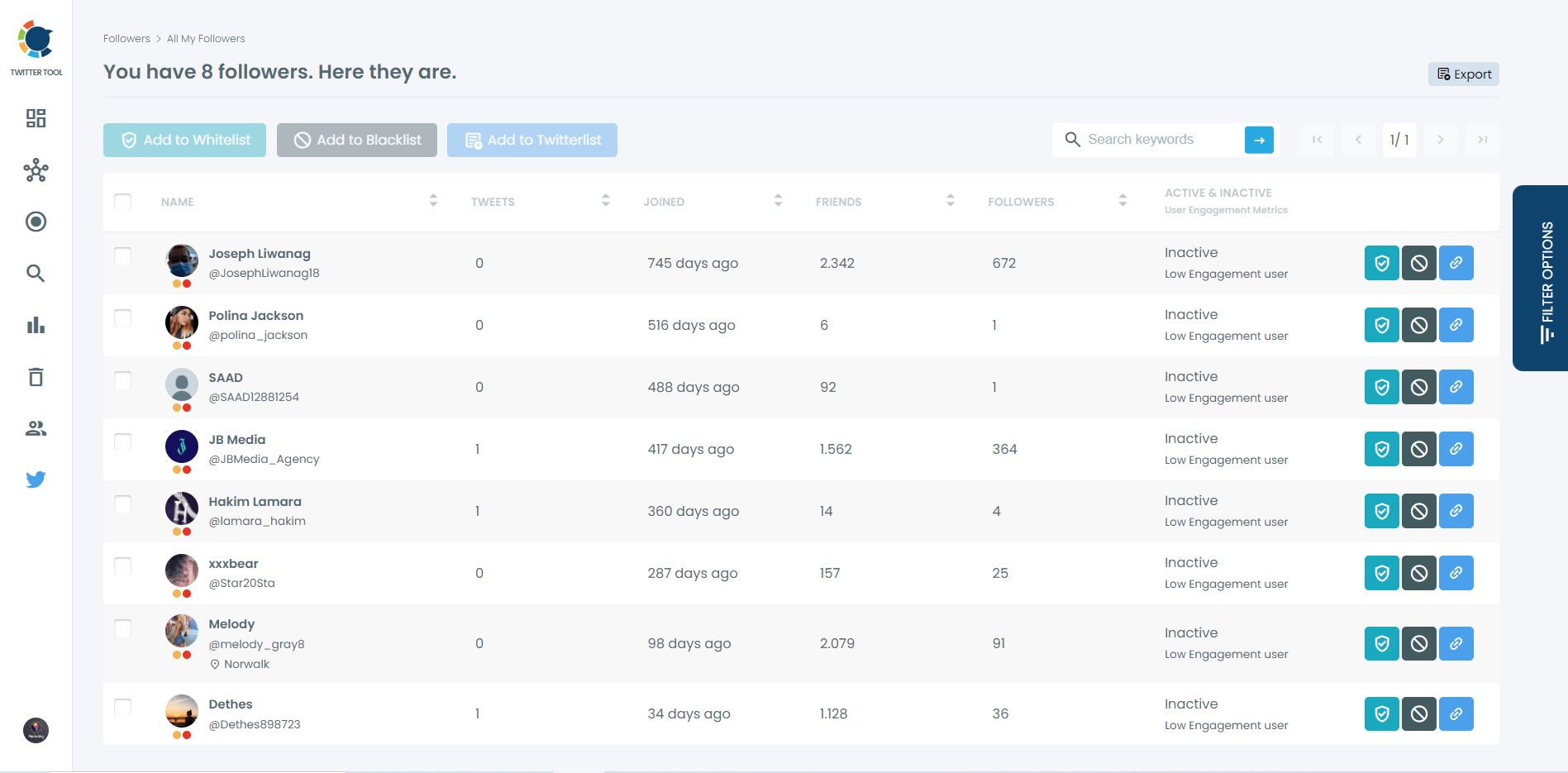Navigate to Followers in the breadcrumb
The image size is (1568, 773).
[x=126, y=38]
